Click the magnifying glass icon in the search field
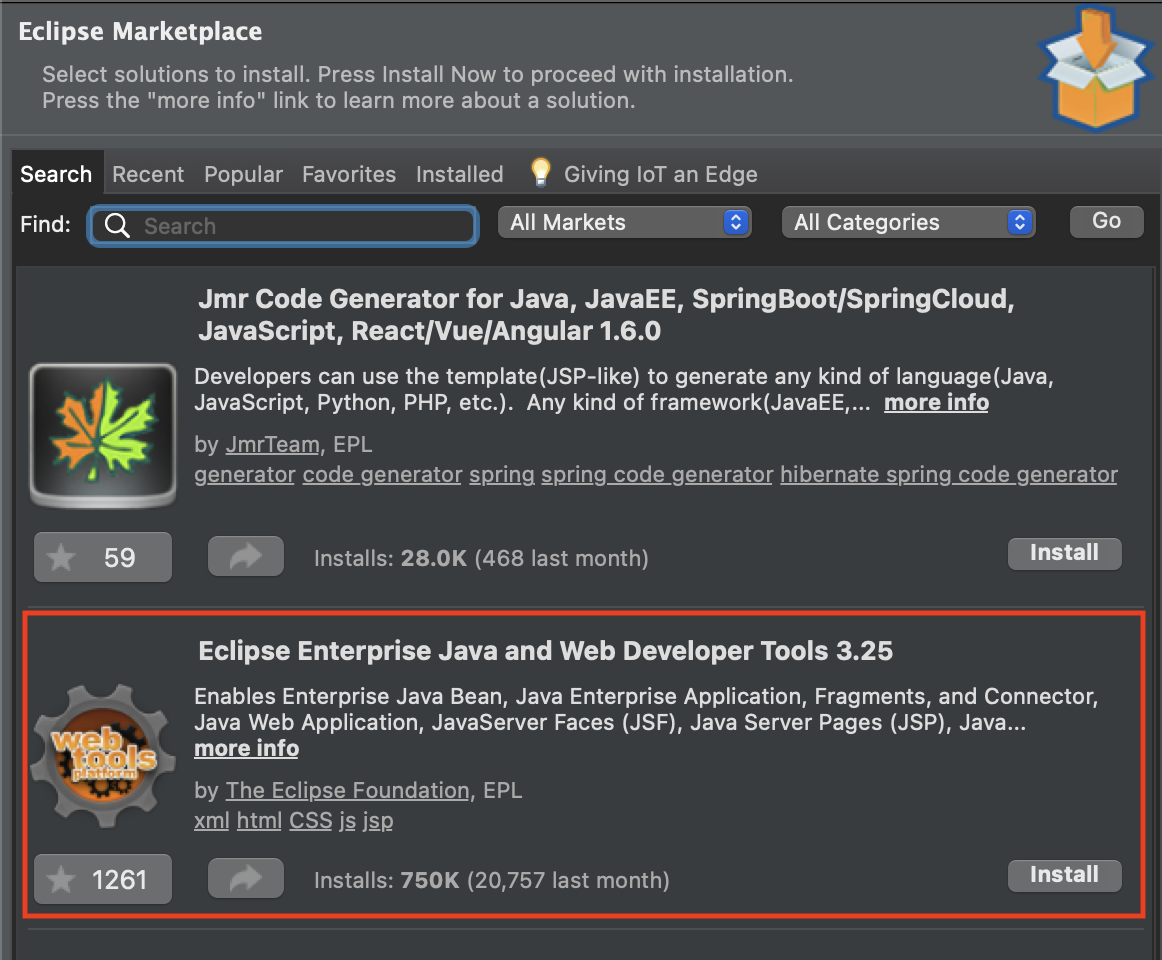 tap(117, 226)
